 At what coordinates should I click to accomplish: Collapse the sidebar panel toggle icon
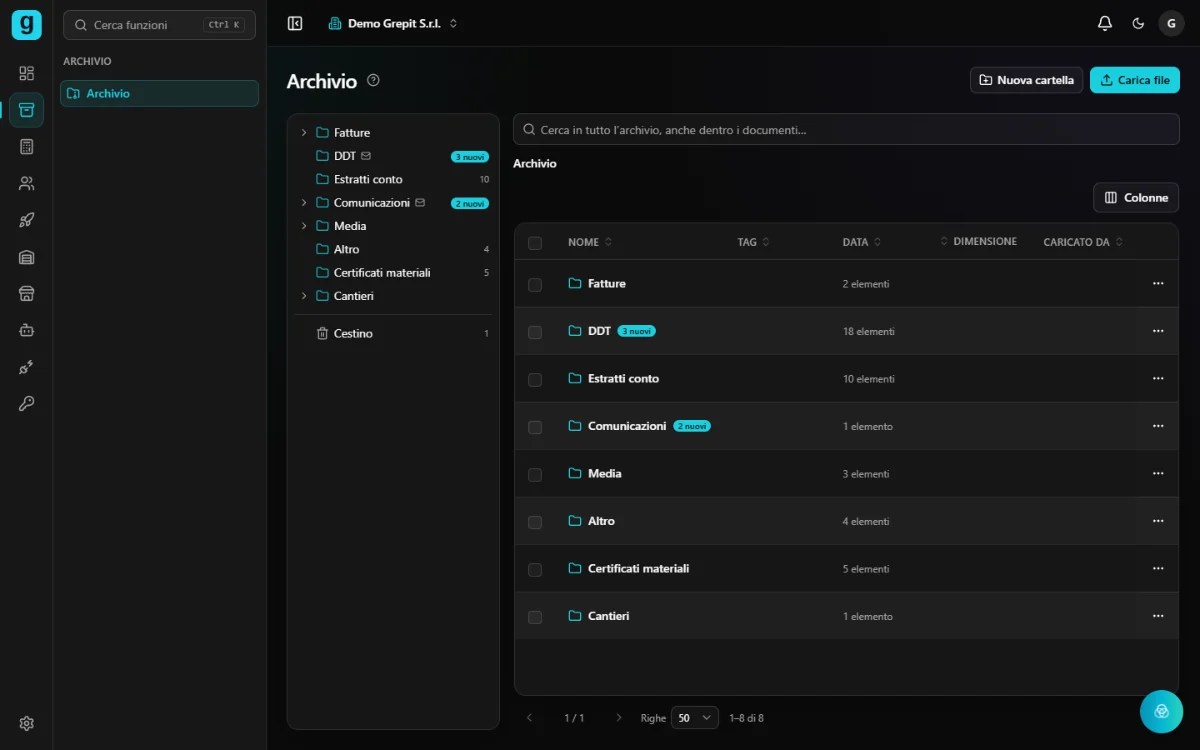tap(295, 23)
